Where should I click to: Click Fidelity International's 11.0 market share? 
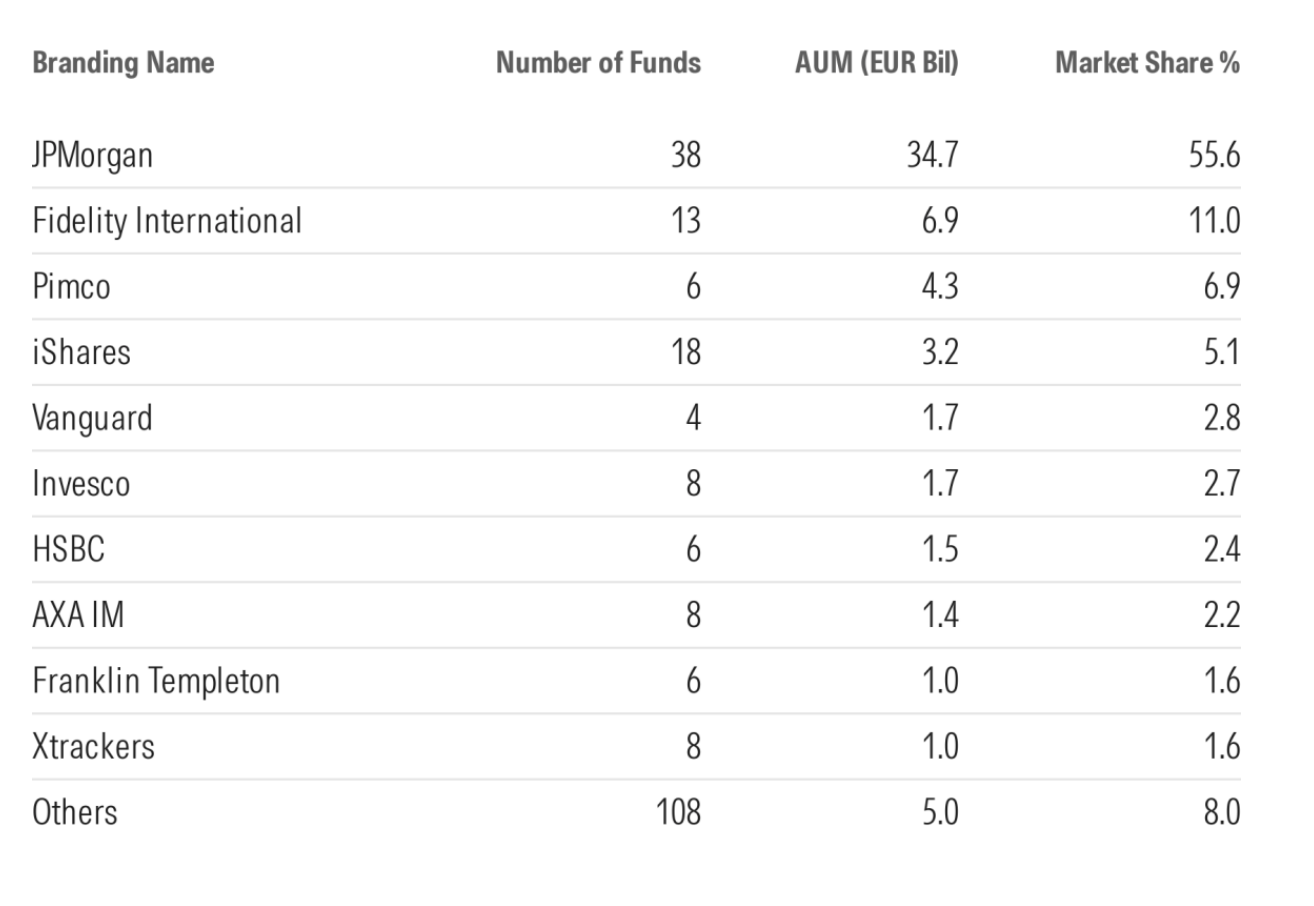tap(1215, 220)
